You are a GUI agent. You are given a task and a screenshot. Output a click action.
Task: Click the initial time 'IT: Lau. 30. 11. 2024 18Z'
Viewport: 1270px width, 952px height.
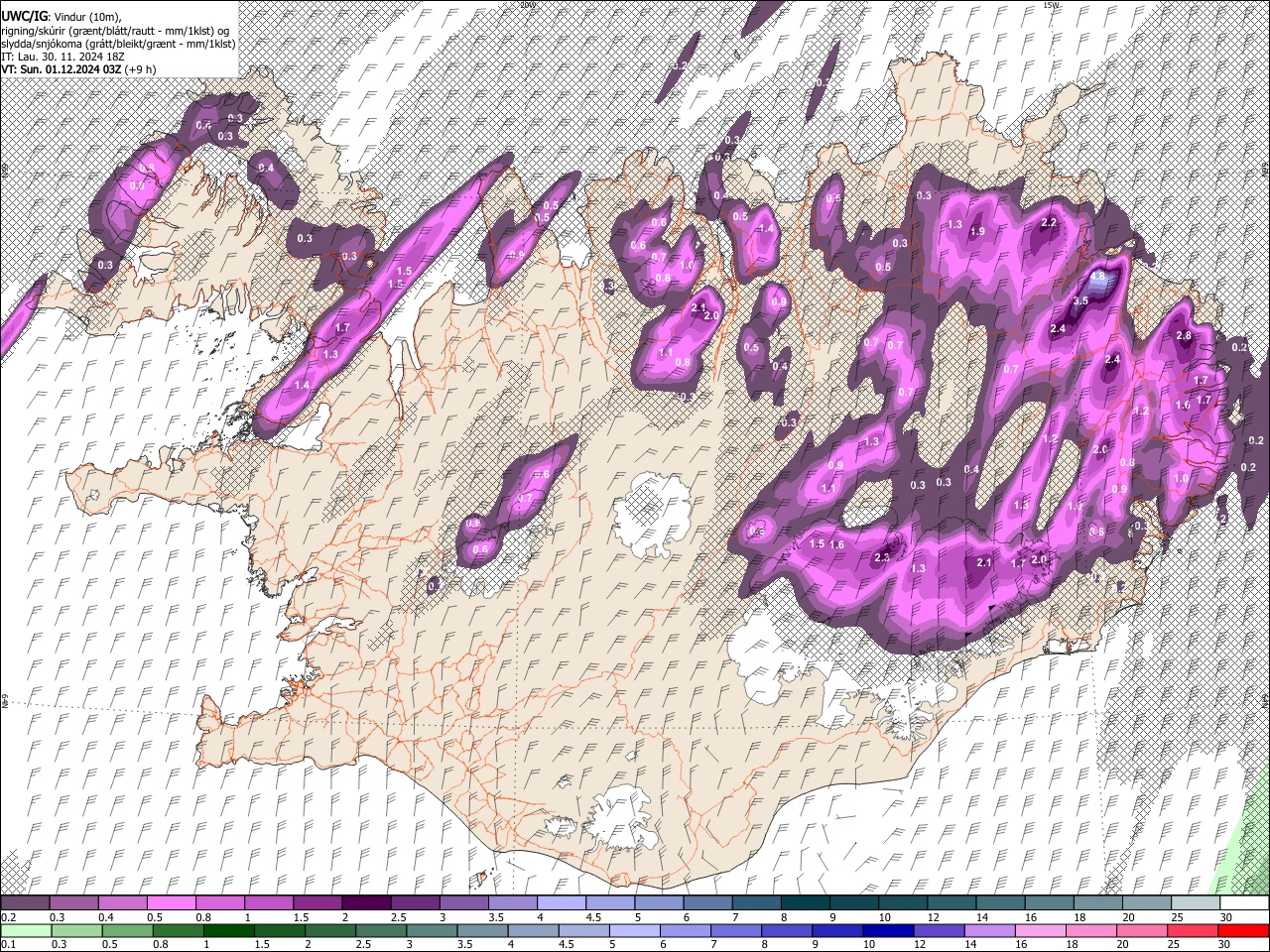tap(62, 57)
